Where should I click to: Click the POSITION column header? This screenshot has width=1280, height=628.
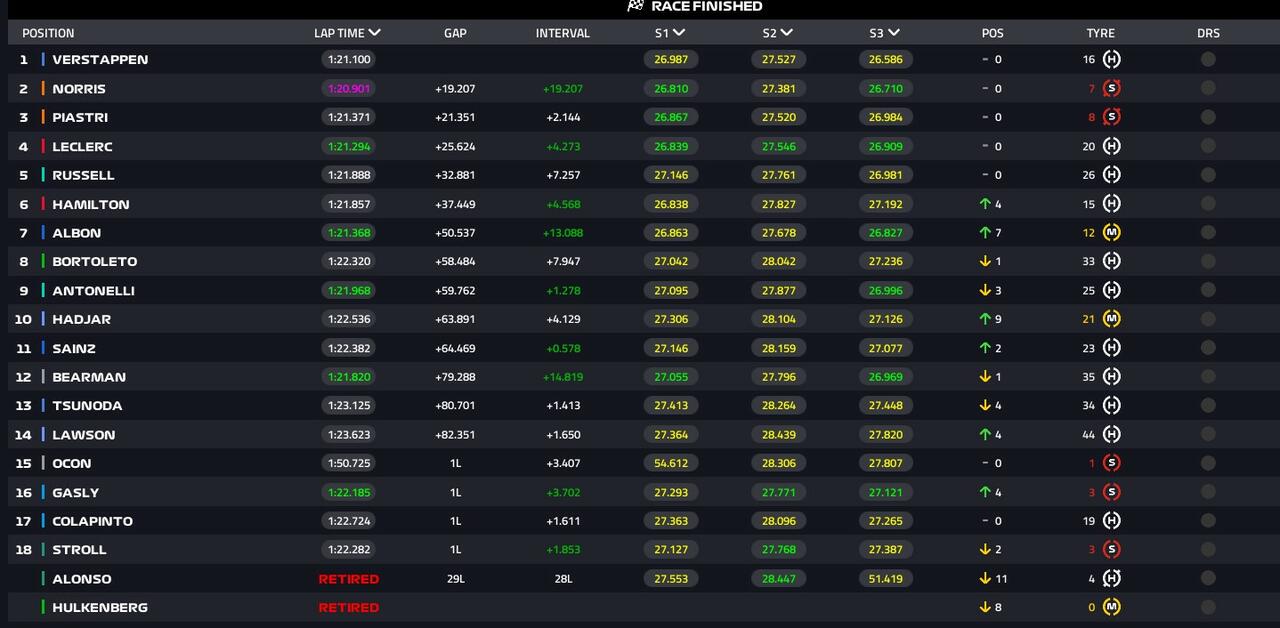tap(48, 33)
